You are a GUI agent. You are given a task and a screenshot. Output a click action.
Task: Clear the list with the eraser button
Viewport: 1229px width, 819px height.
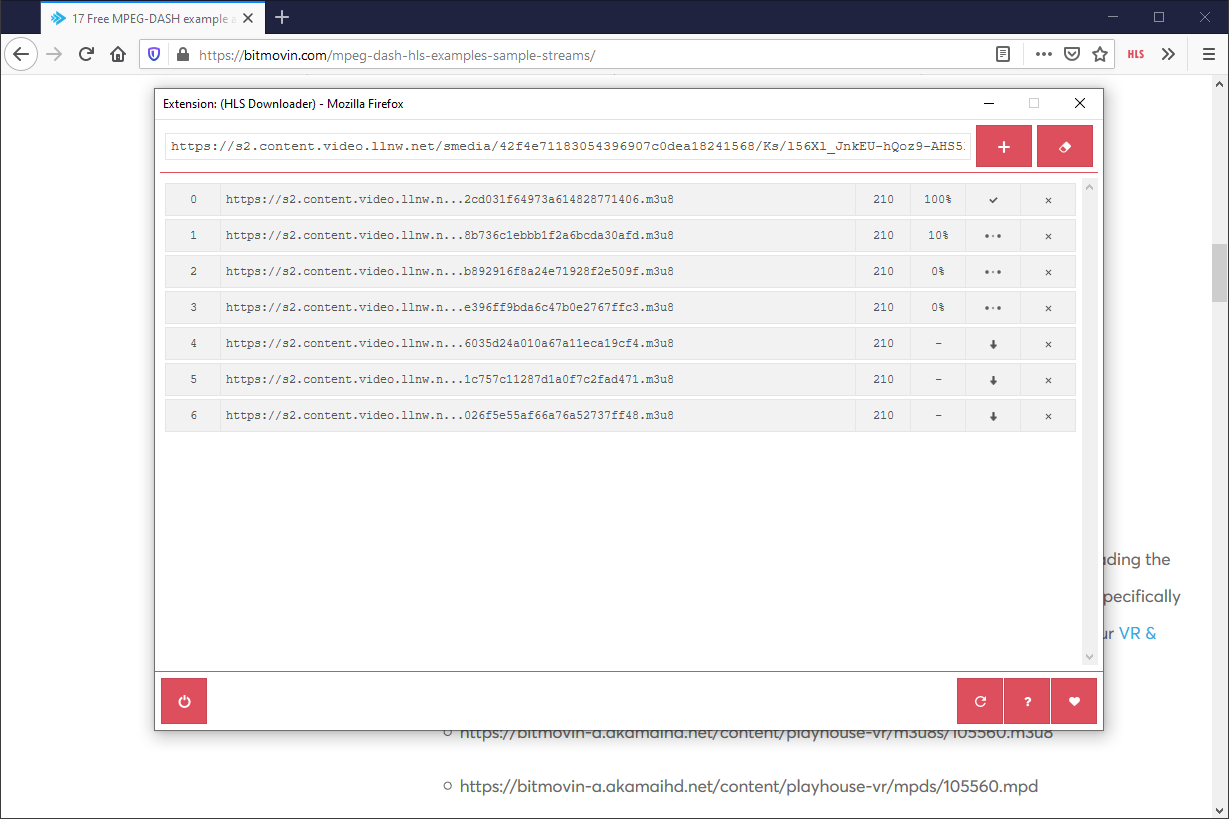click(1065, 146)
